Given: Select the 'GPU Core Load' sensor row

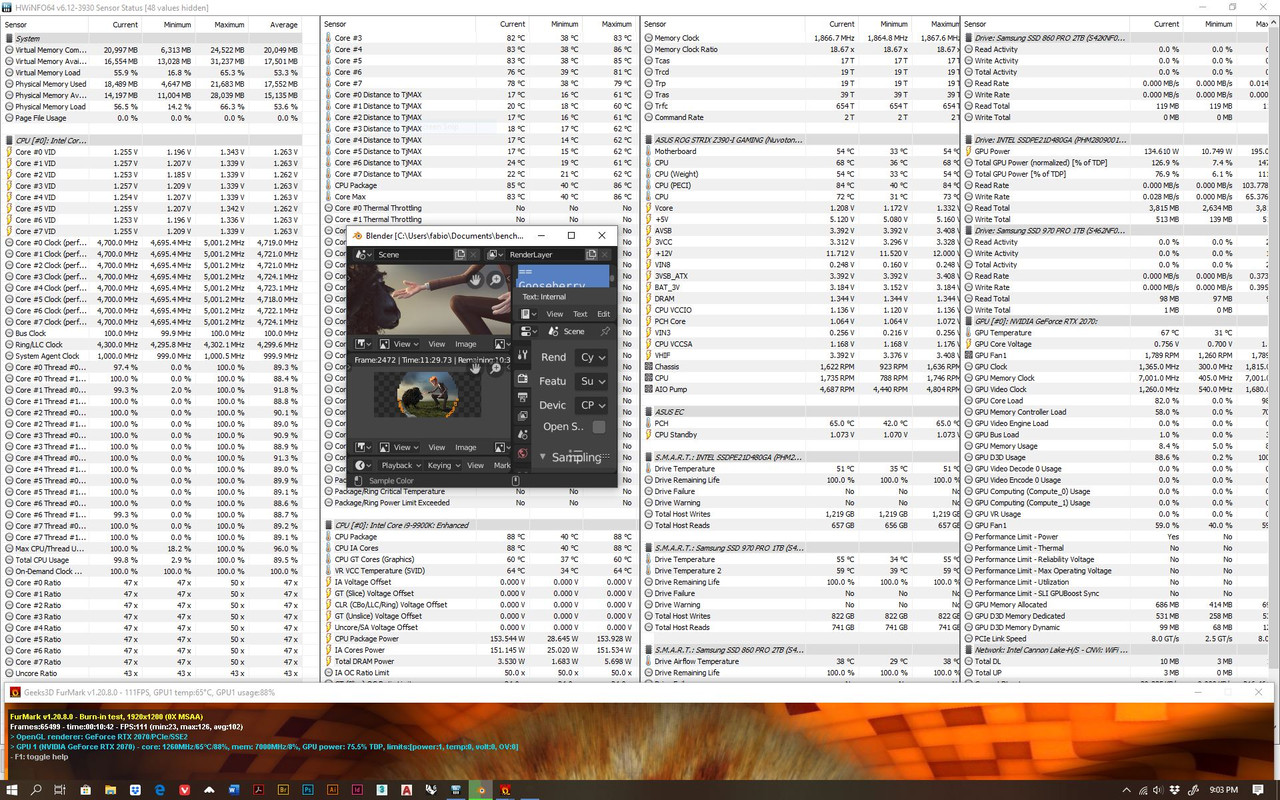Looking at the screenshot, I should (1114, 401).
